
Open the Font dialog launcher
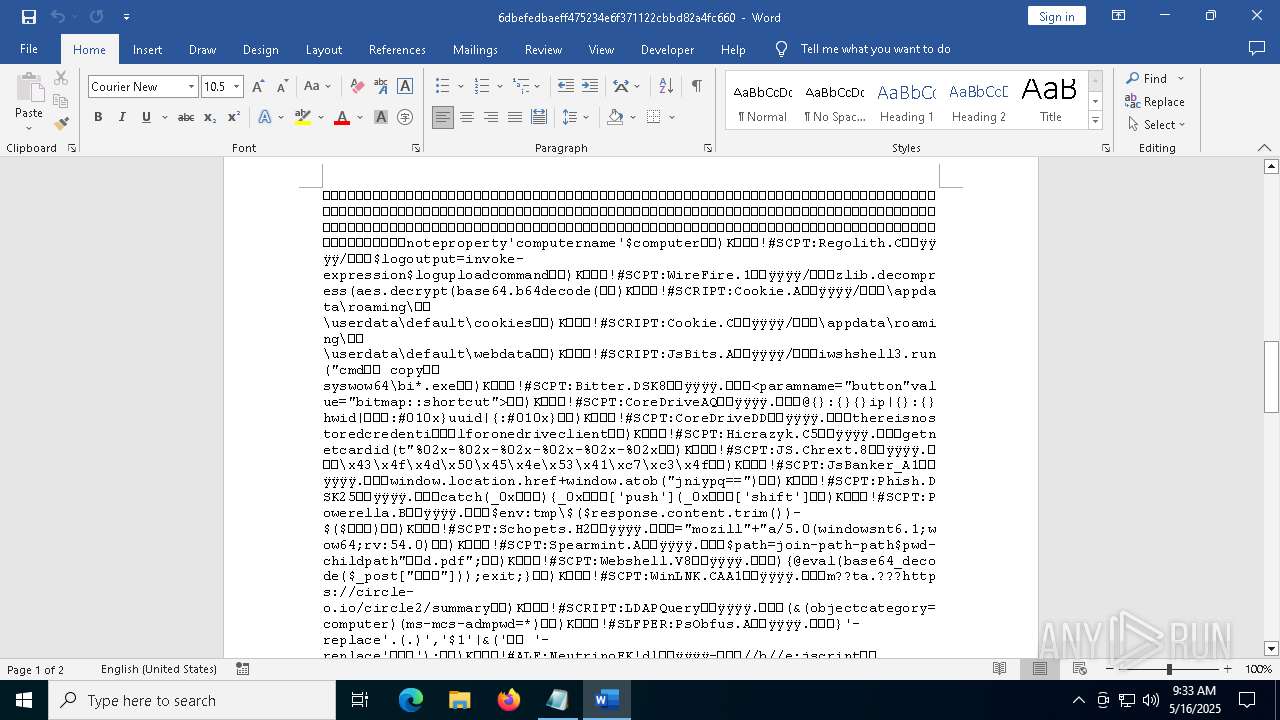(416, 148)
